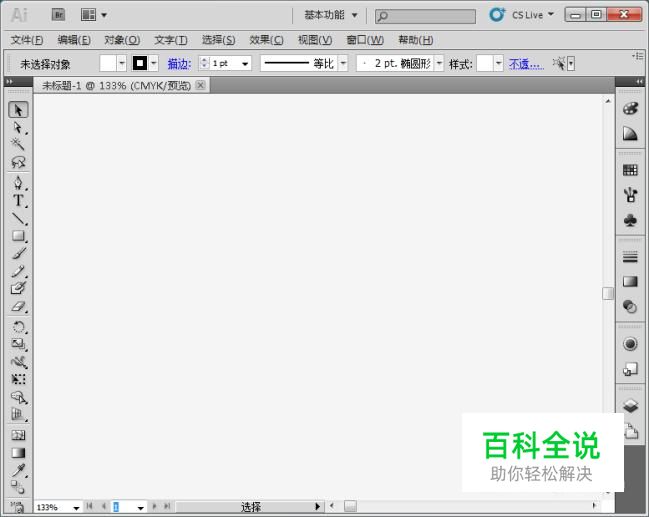Screen dimensions: 649x517
Task: Click the 描边 stroke link
Action: point(179,64)
